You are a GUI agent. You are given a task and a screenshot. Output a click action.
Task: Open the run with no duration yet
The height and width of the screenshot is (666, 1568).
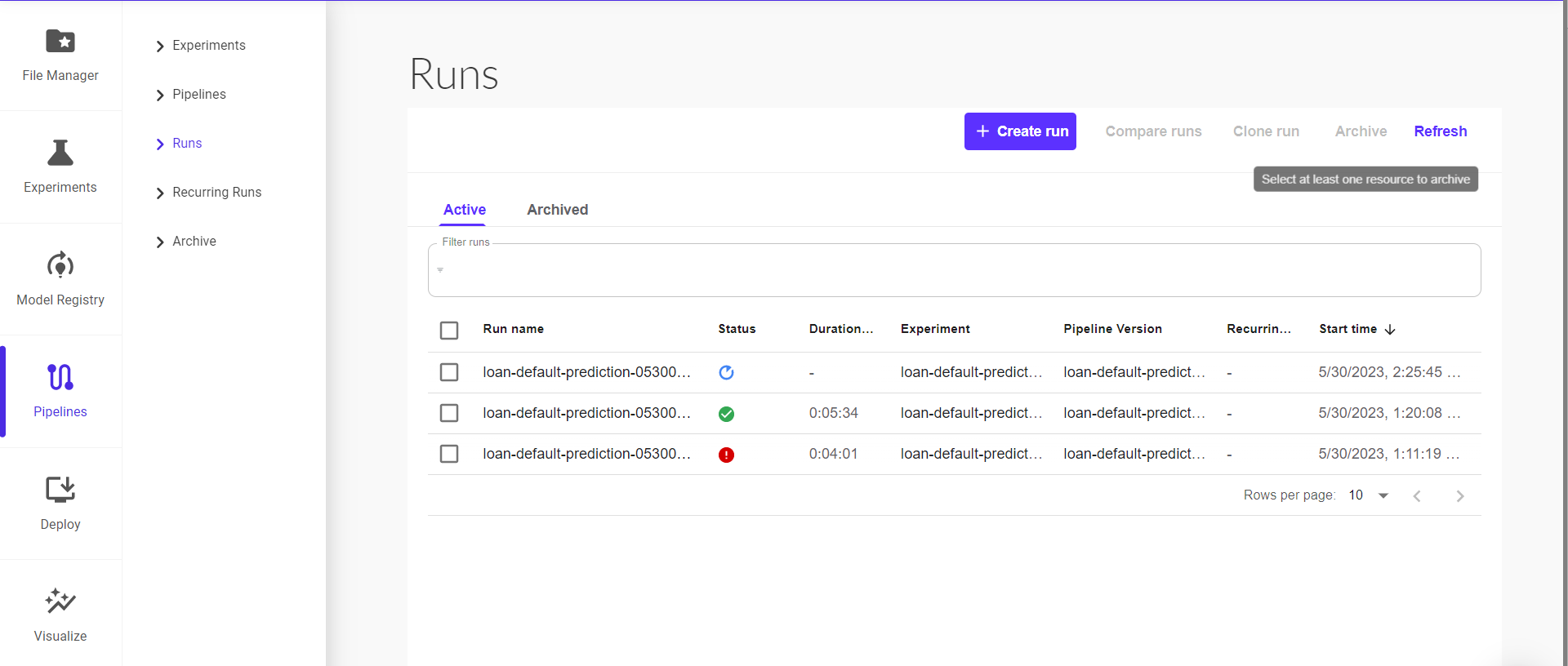pos(586,372)
